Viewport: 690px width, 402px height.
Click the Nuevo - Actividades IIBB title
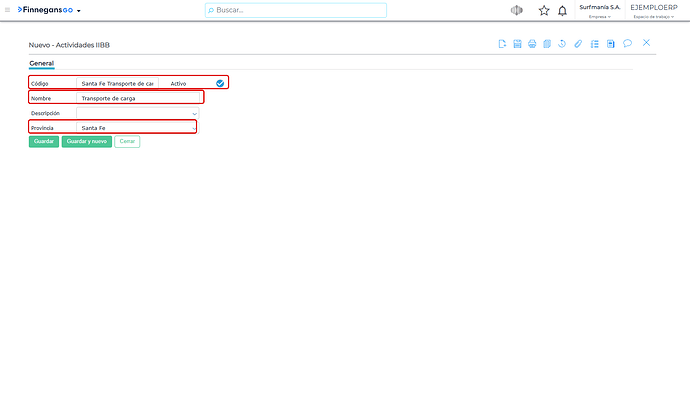coord(69,45)
